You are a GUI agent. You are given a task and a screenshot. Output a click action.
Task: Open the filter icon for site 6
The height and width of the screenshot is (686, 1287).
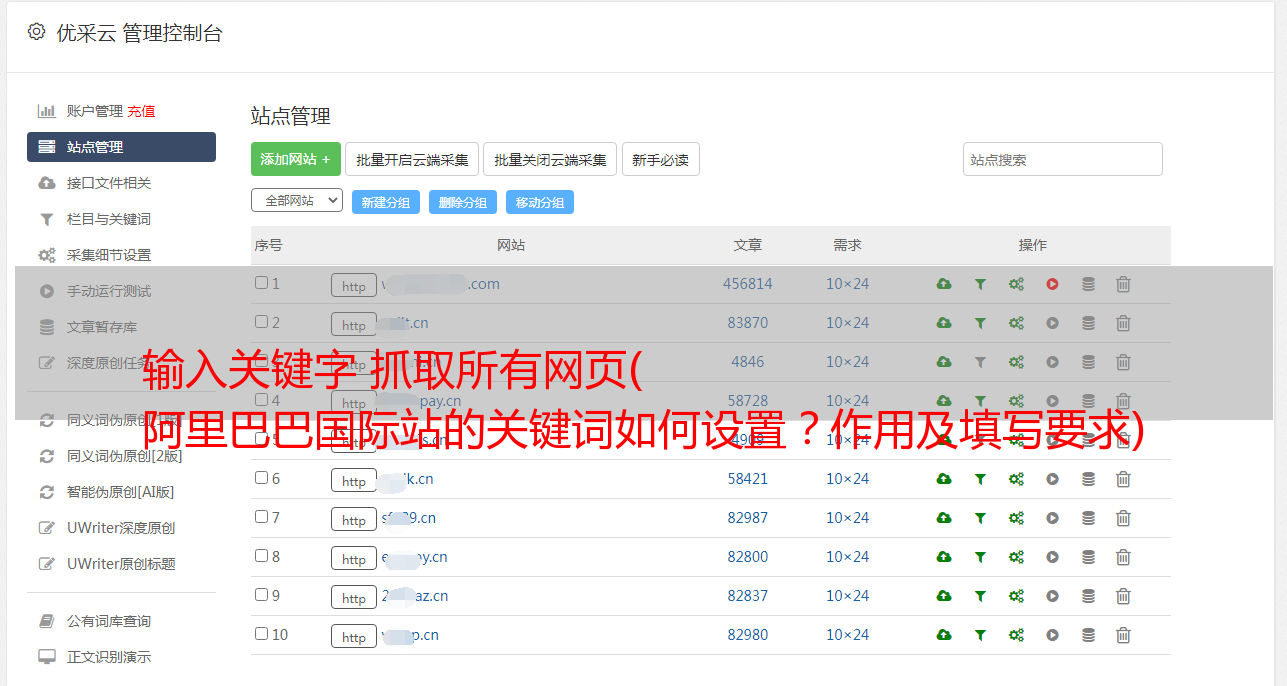980,479
